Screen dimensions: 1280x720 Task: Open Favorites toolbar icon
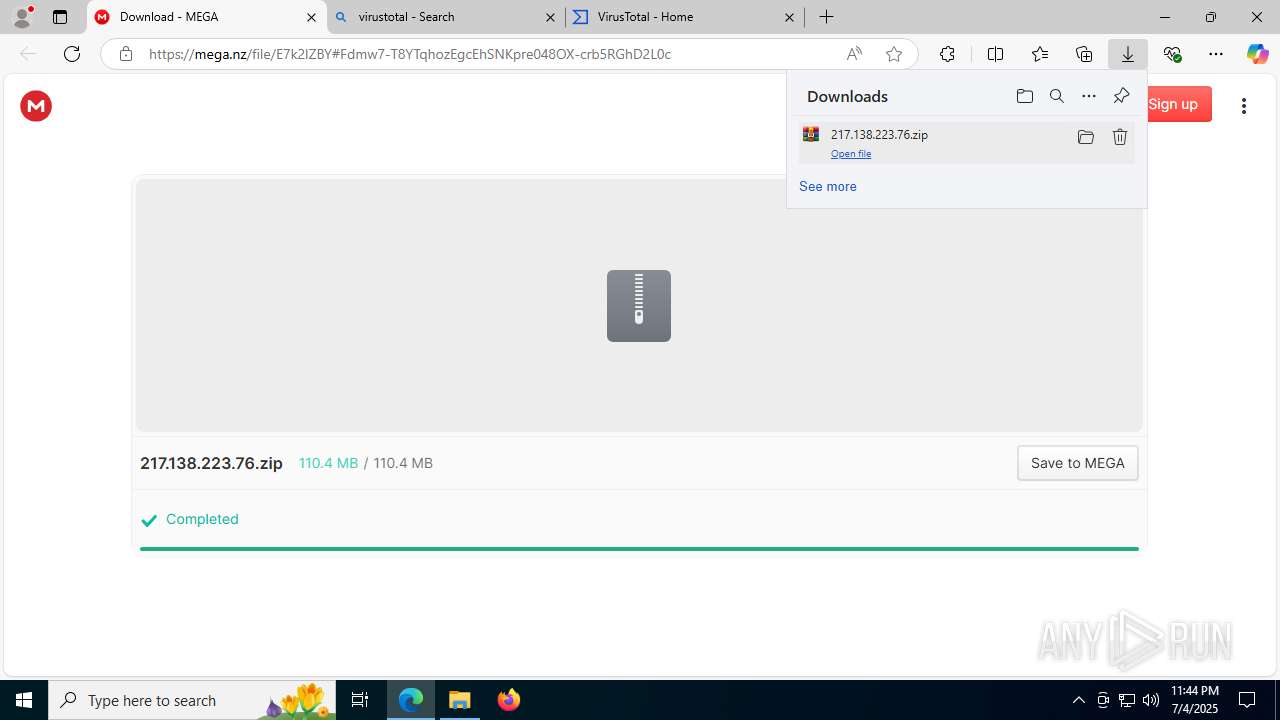click(x=1040, y=54)
